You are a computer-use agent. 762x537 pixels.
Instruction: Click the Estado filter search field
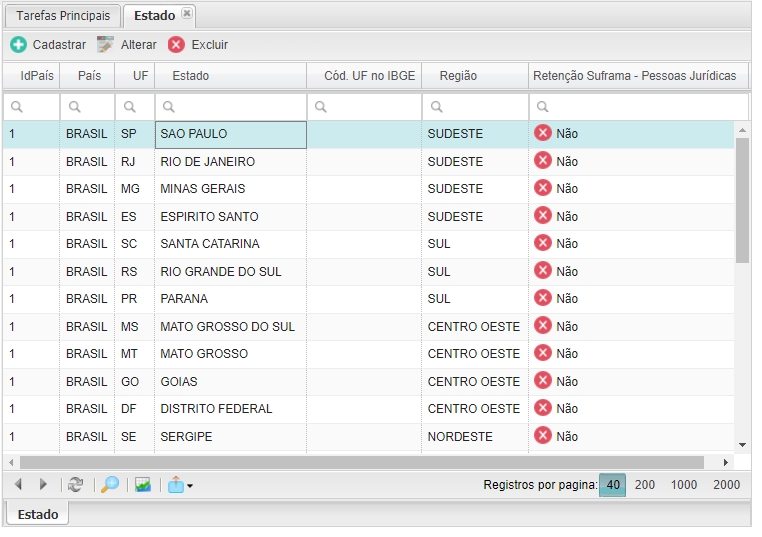pos(231,107)
